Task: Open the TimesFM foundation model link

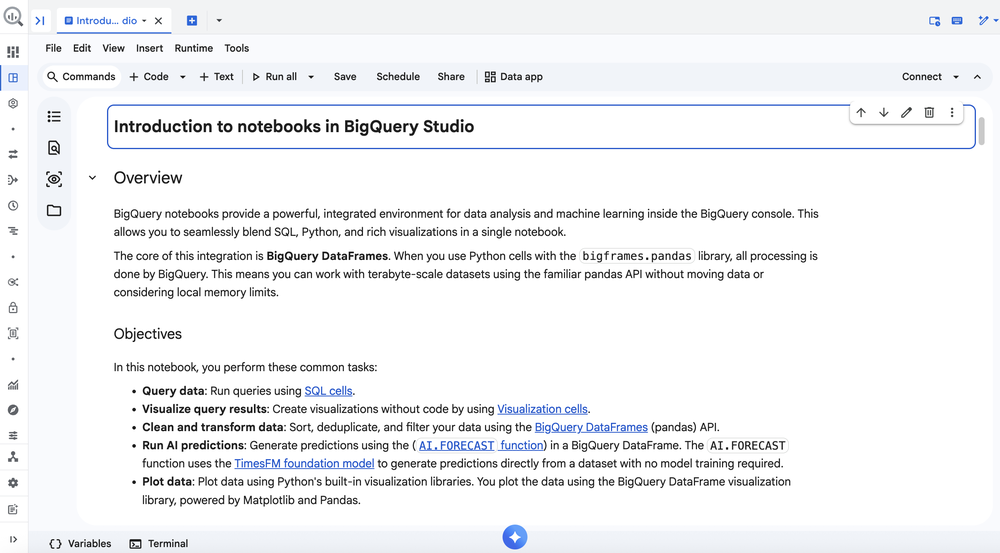Action: pos(304,464)
